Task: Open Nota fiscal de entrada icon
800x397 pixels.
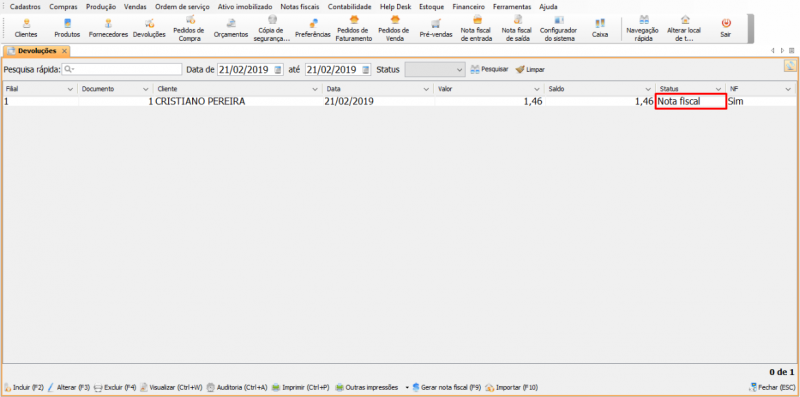Action: [x=477, y=29]
